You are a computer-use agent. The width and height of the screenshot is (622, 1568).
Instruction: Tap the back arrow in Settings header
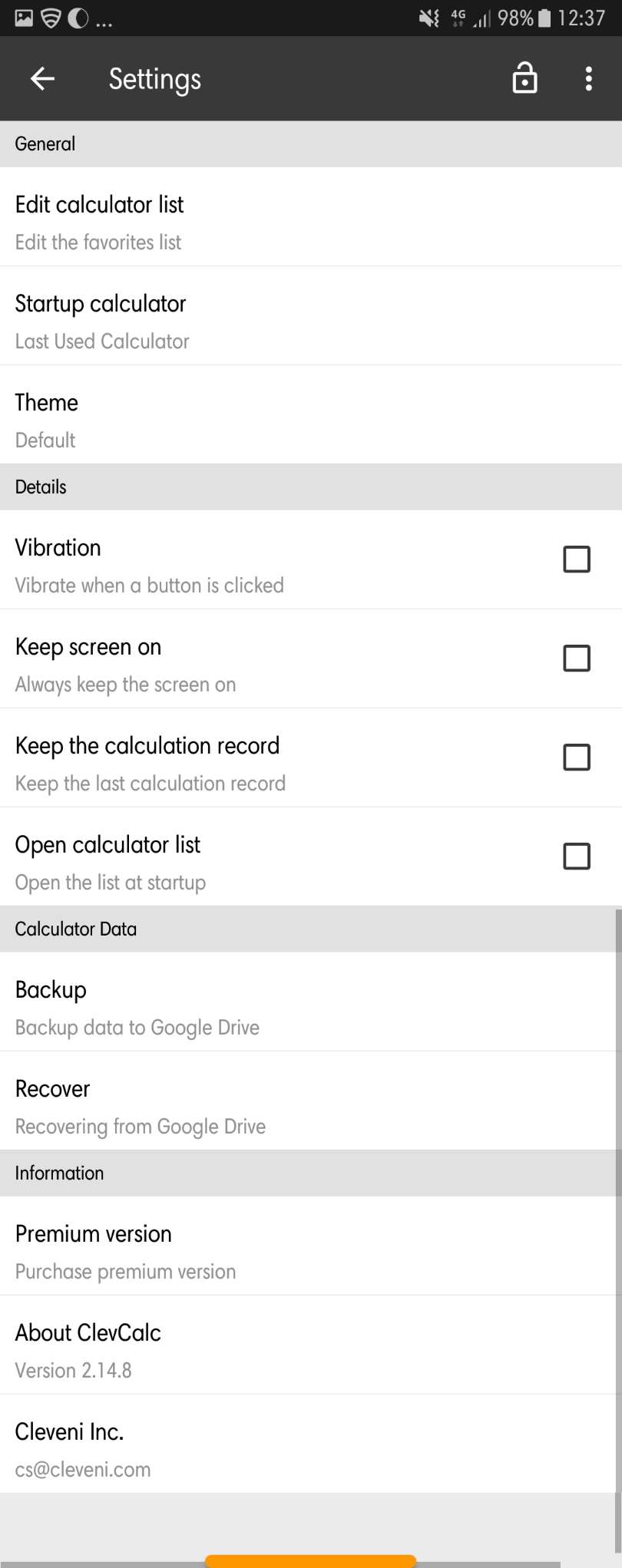click(42, 78)
